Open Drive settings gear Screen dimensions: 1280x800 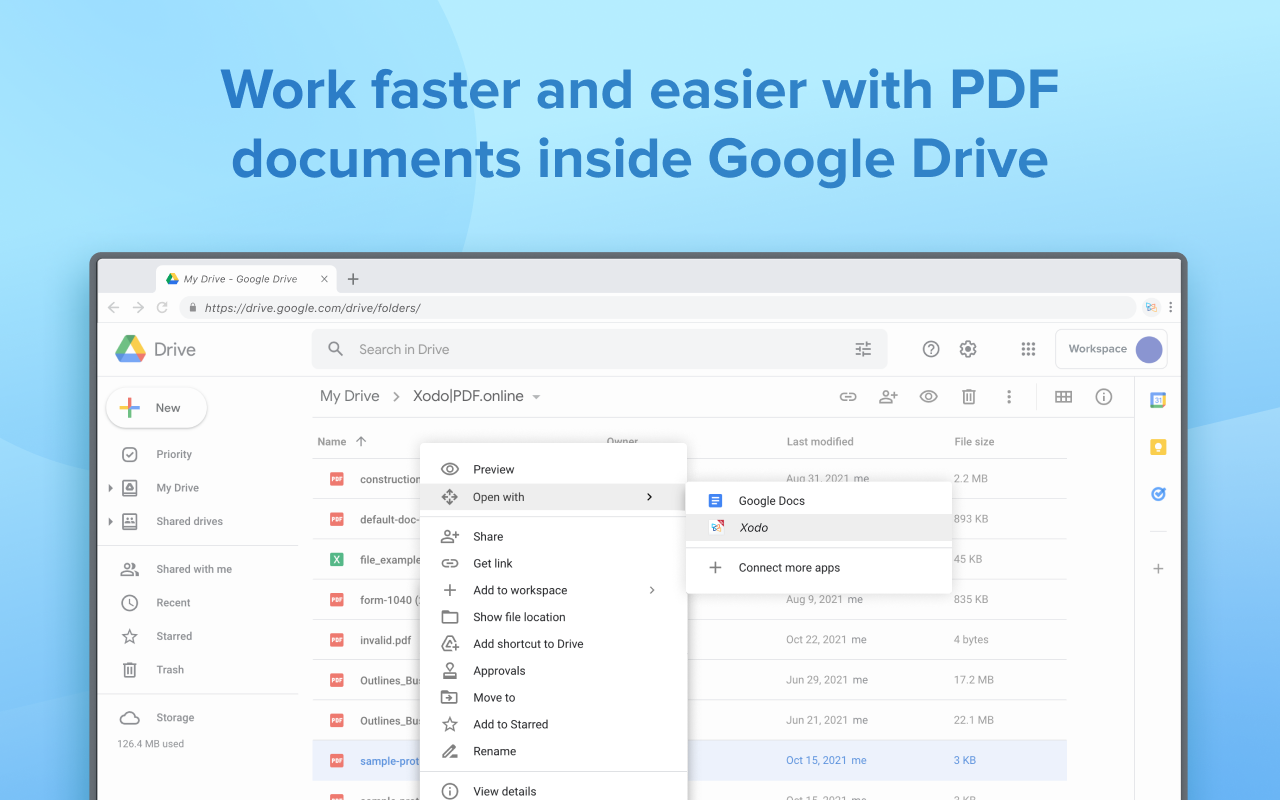967,349
